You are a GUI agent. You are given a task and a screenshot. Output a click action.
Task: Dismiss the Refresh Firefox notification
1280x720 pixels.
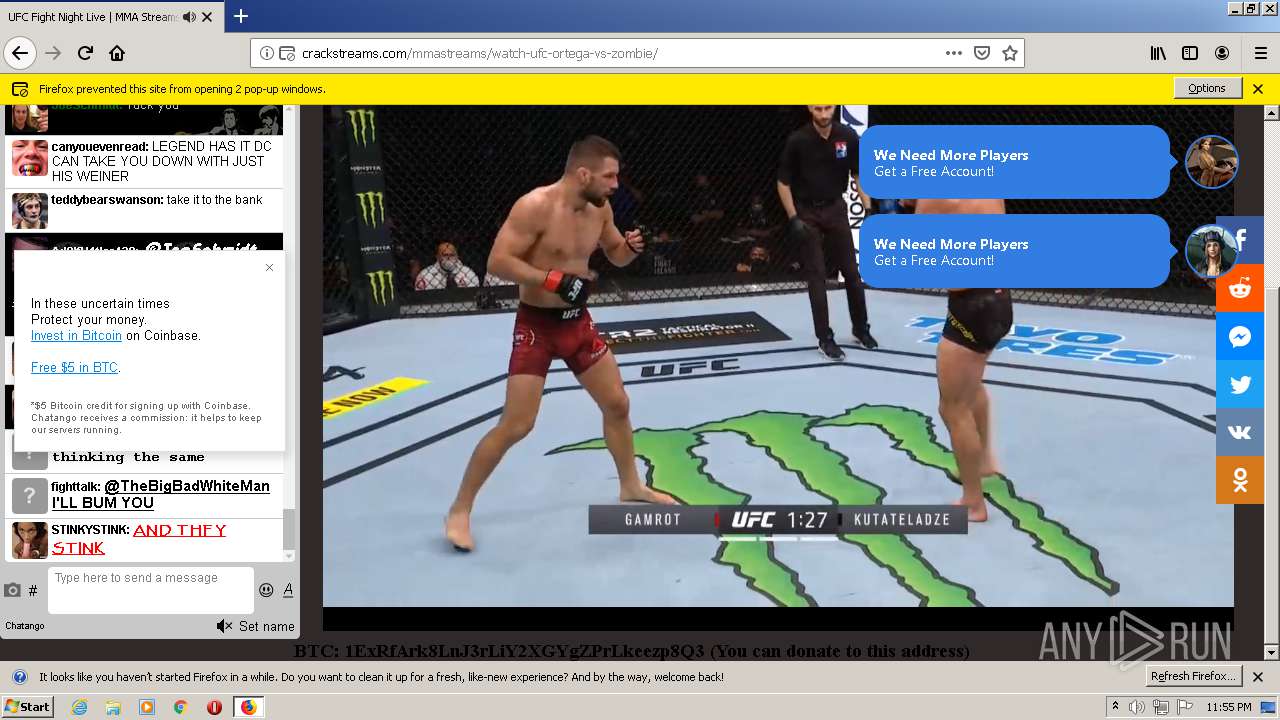1258,676
